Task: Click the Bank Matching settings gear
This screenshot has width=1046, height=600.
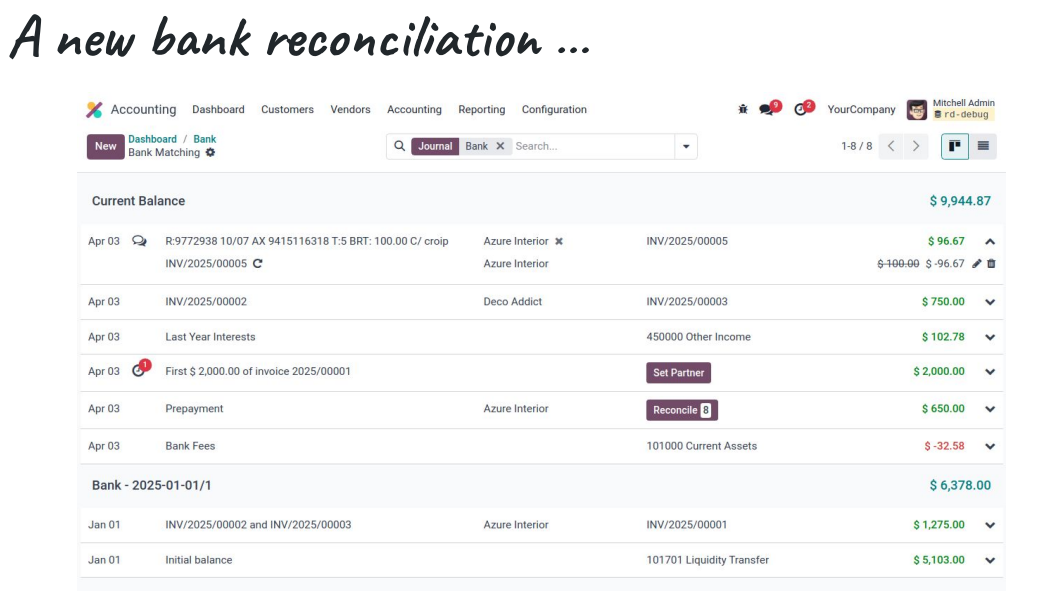Action: click(210, 153)
